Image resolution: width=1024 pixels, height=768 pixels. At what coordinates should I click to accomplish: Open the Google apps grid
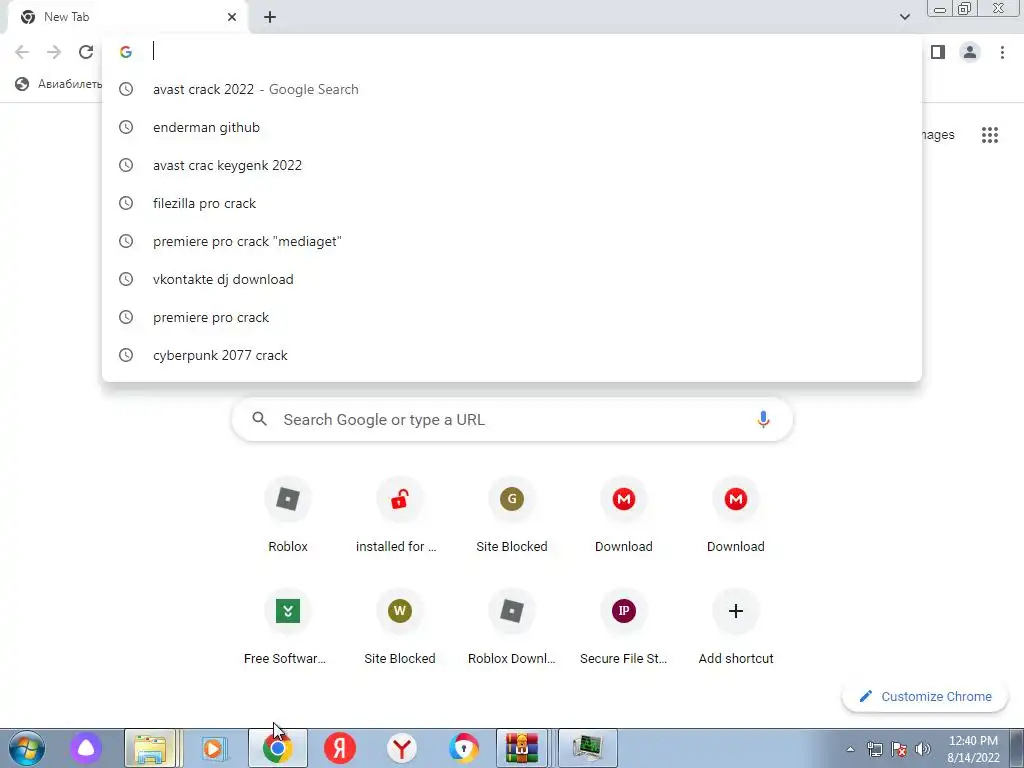(989, 135)
